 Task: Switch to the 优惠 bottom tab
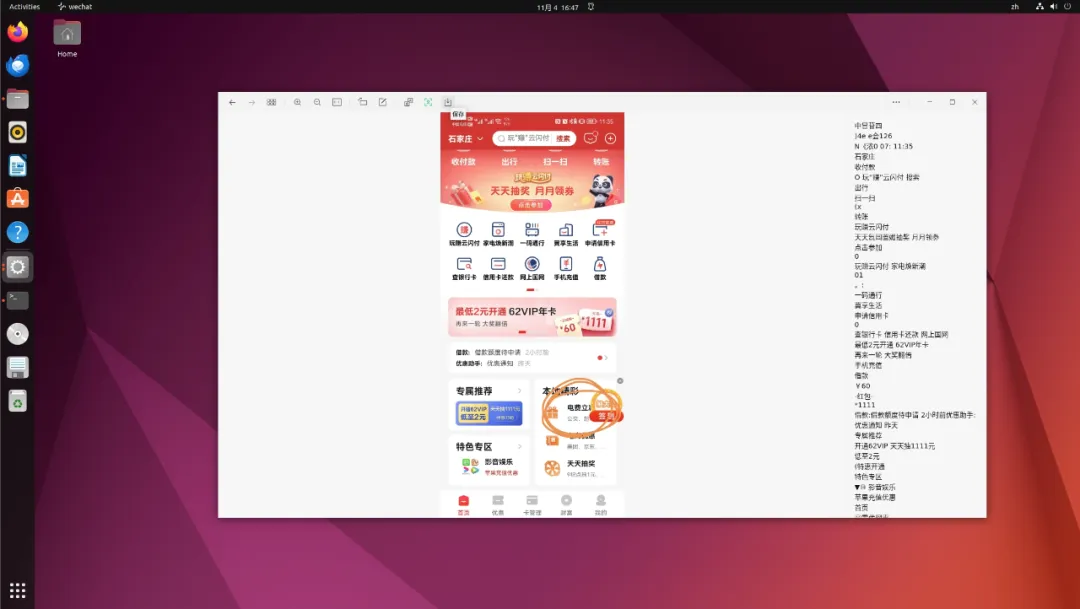click(497, 504)
